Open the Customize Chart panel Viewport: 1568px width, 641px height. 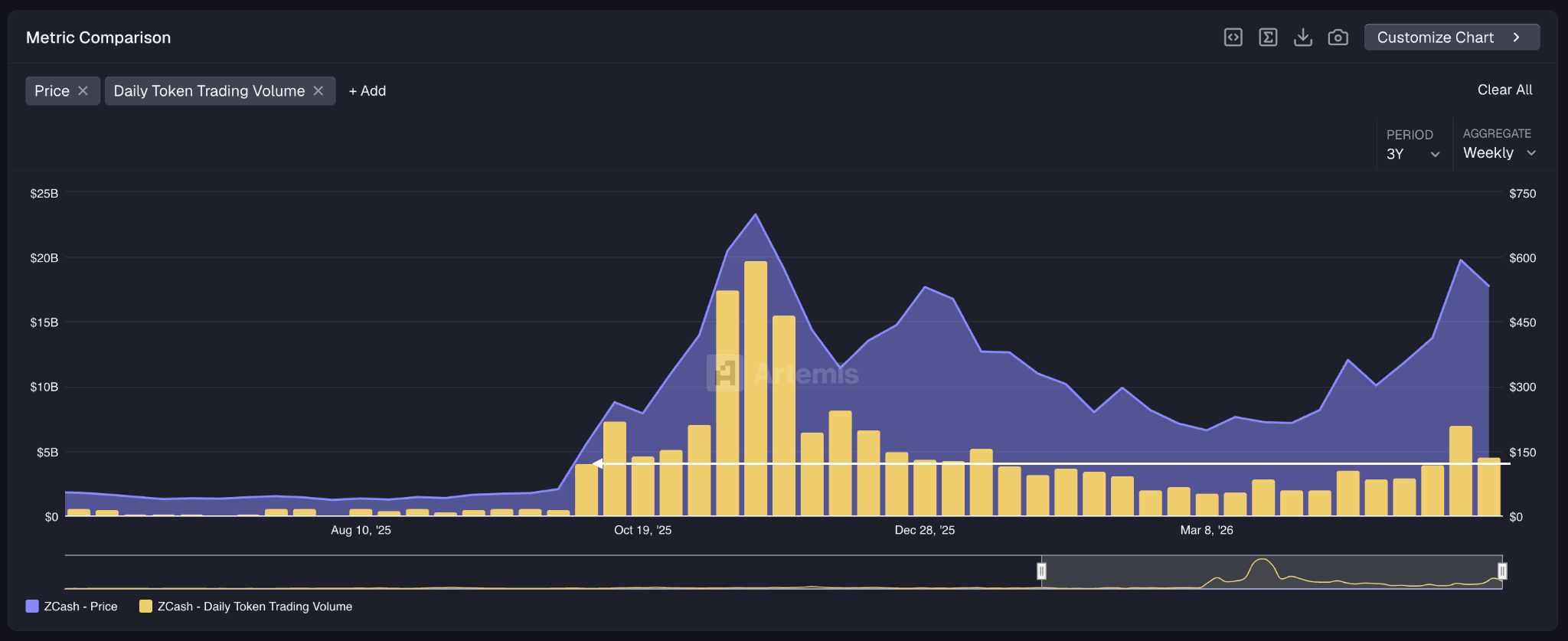1452,38
